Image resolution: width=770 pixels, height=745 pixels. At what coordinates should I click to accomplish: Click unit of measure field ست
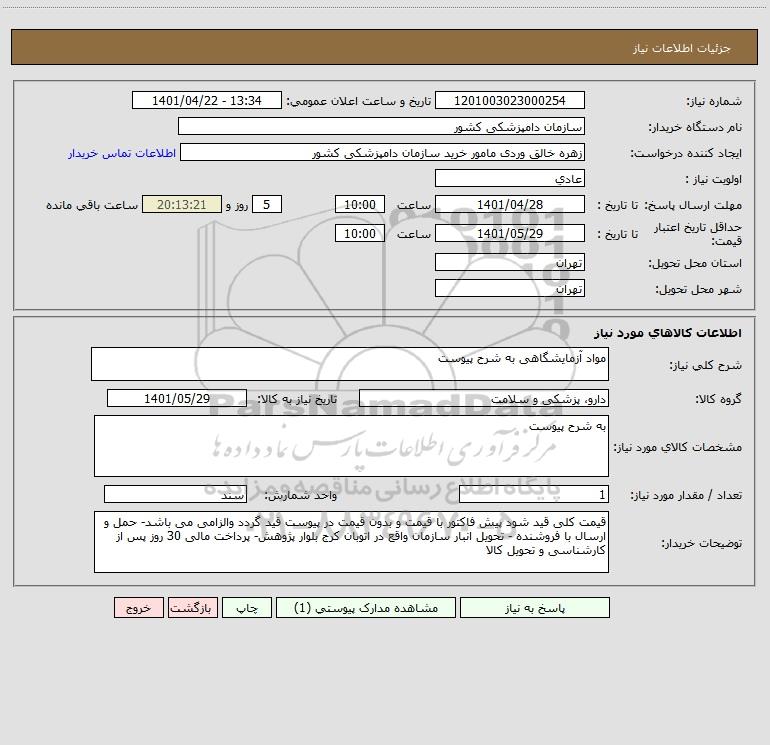pyautogui.click(x=175, y=494)
